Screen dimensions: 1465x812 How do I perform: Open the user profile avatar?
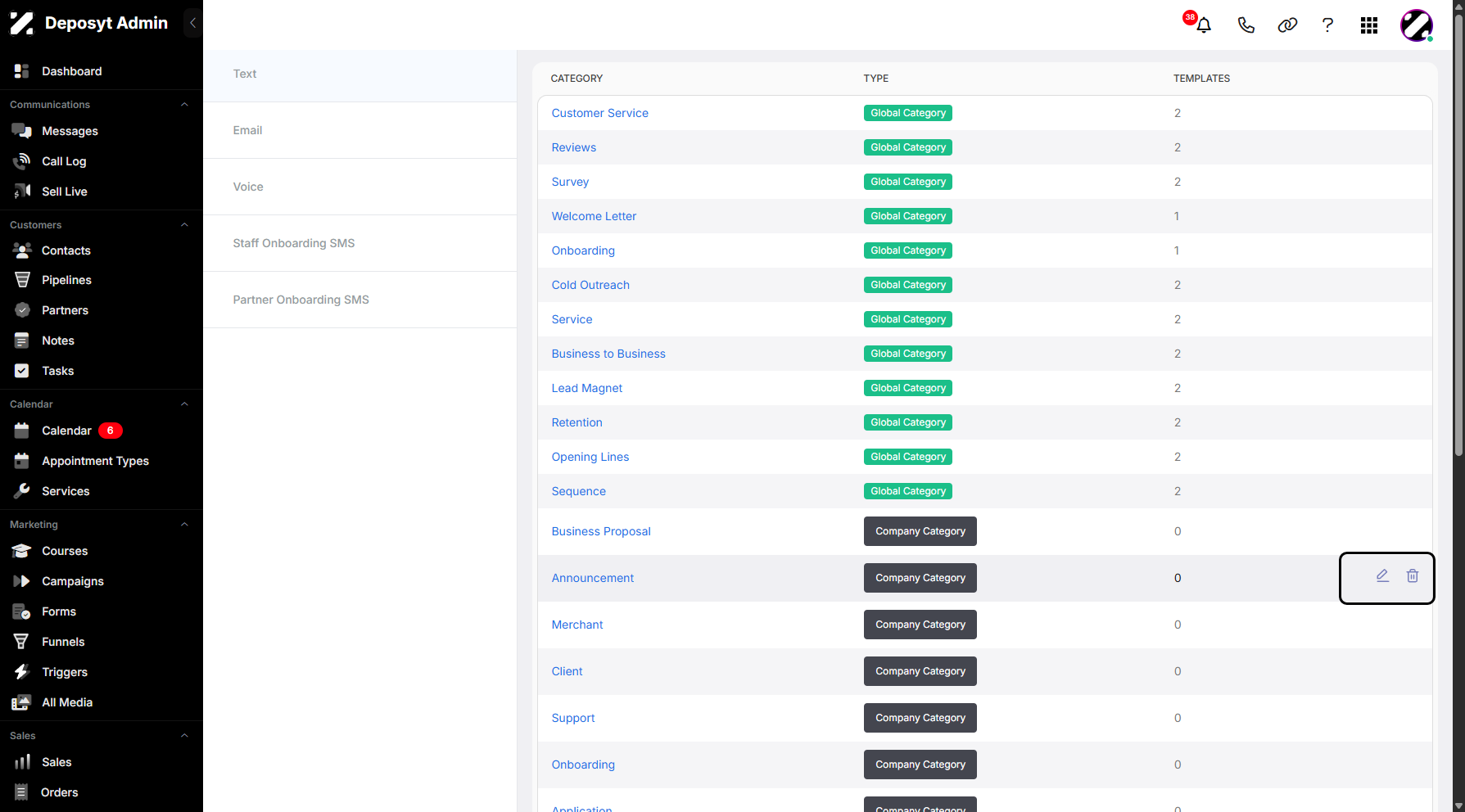1416,25
